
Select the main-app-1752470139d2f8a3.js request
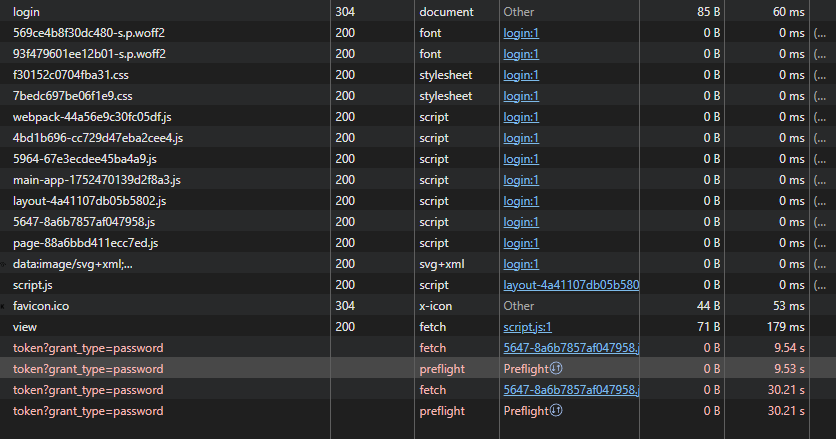click(x=97, y=180)
